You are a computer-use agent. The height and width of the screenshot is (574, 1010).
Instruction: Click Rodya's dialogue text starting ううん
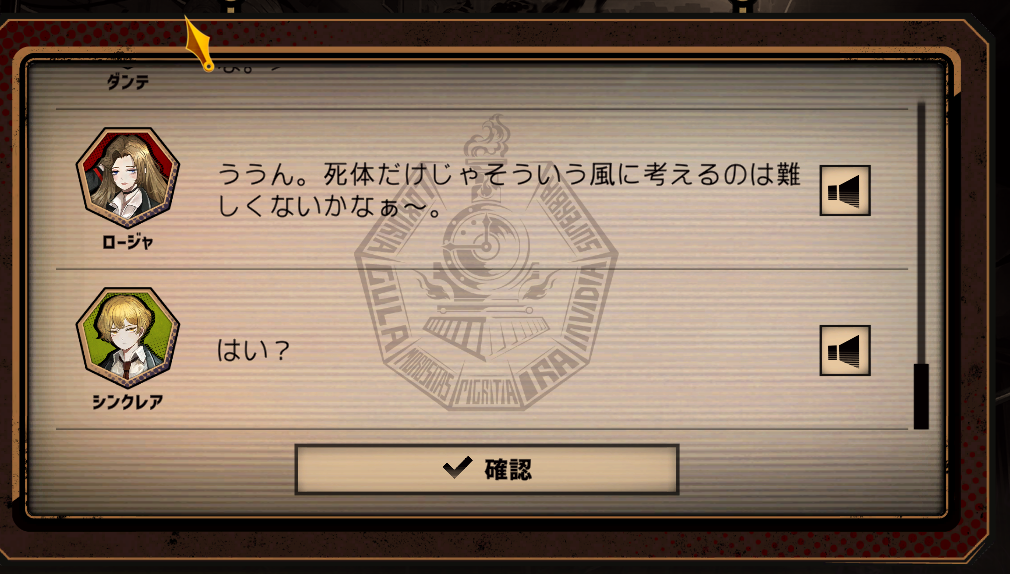click(509, 190)
